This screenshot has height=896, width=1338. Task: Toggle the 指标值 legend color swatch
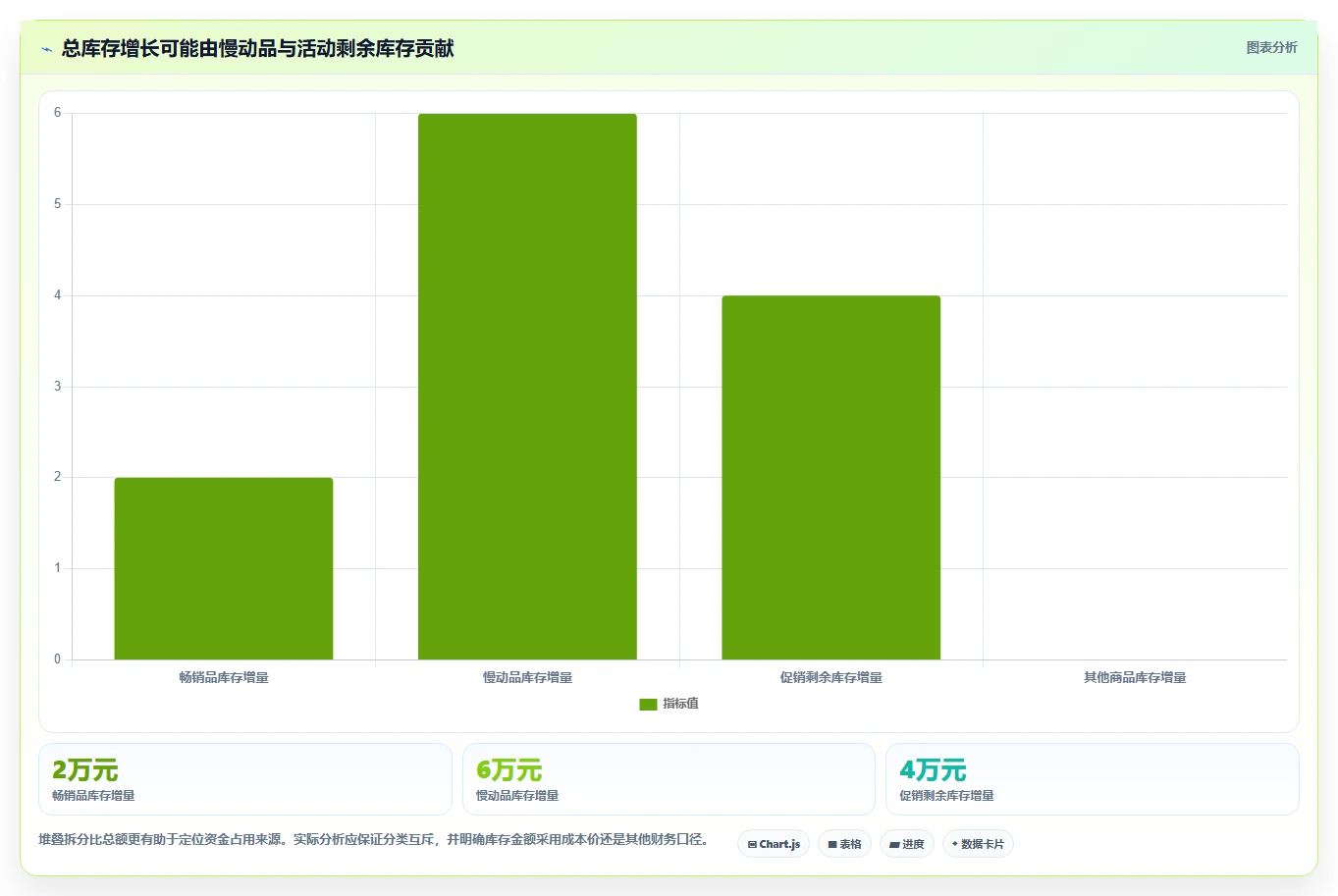pos(648,704)
